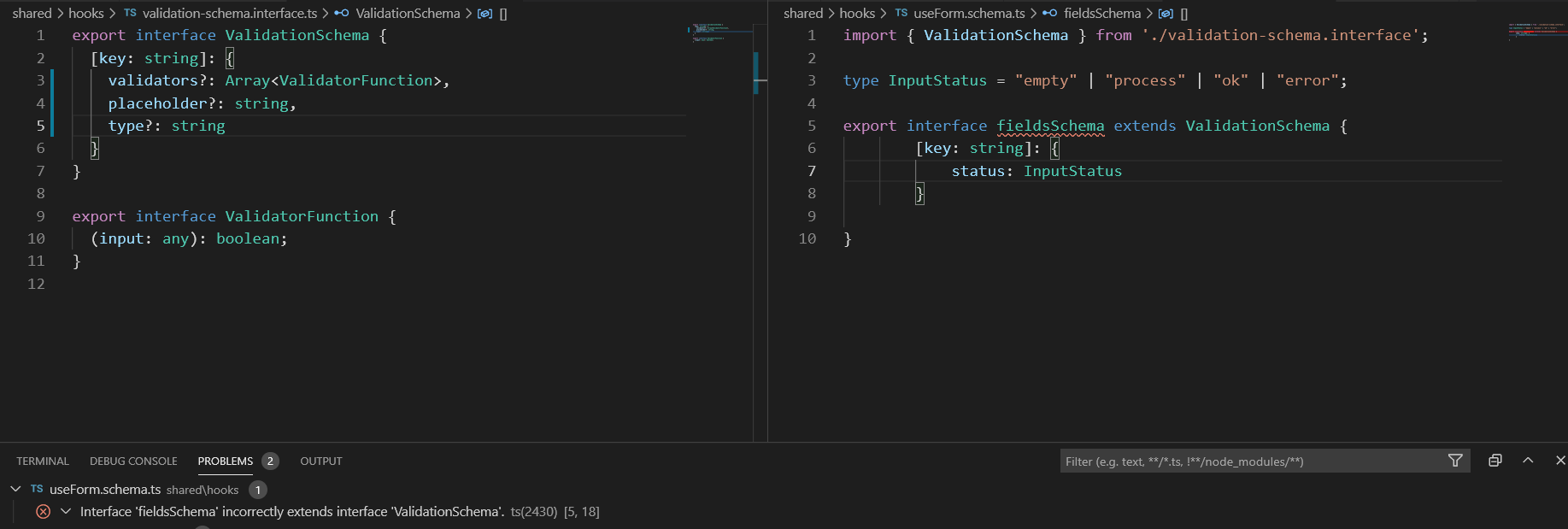The height and width of the screenshot is (529, 1568).
Task: Click TS icon of validation-schema.interface.ts breadcrumb
Action: pos(130,13)
